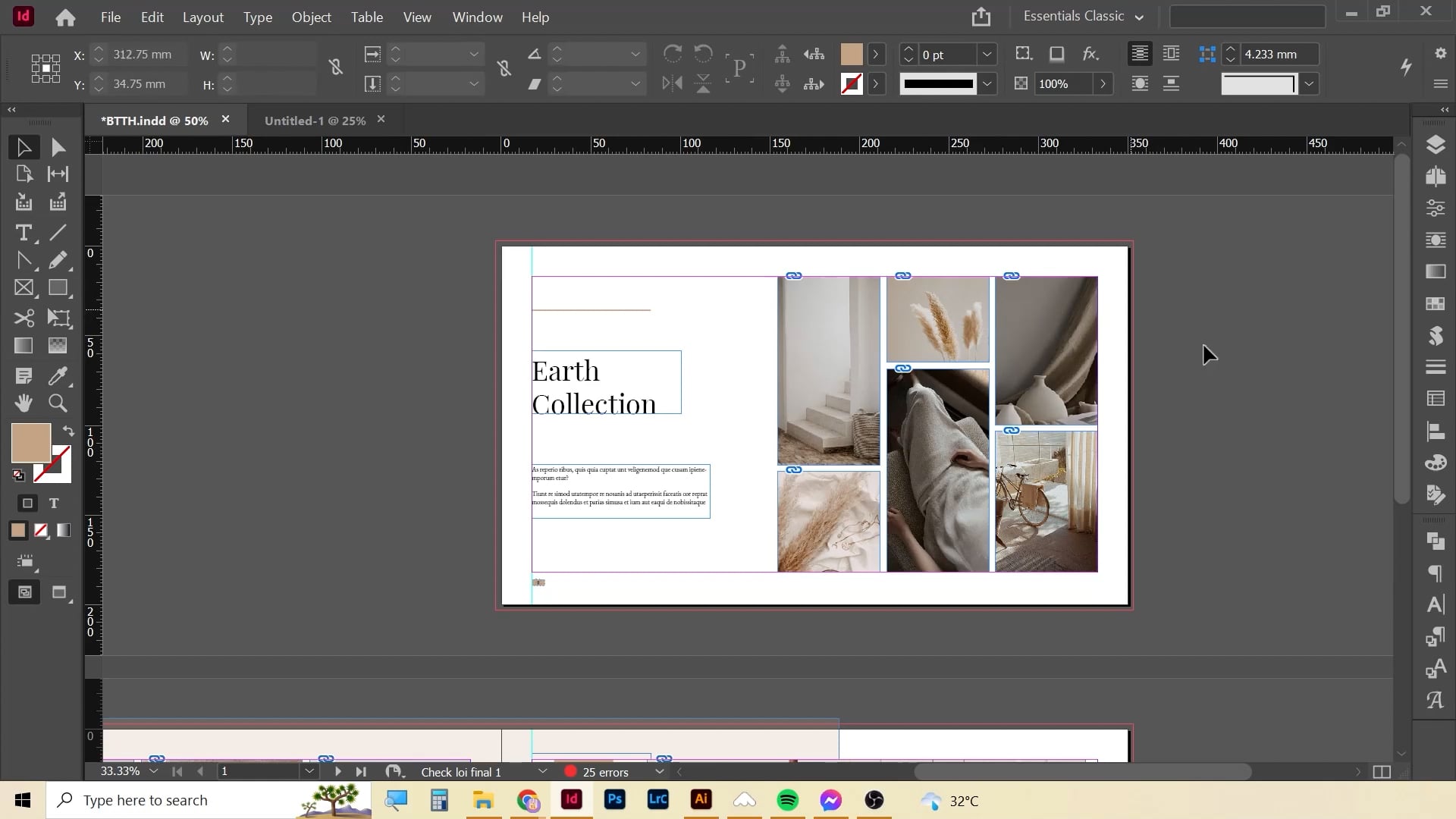1456x819 pixels.
Task: Select the Pencil tool
Action: point(58,261)
